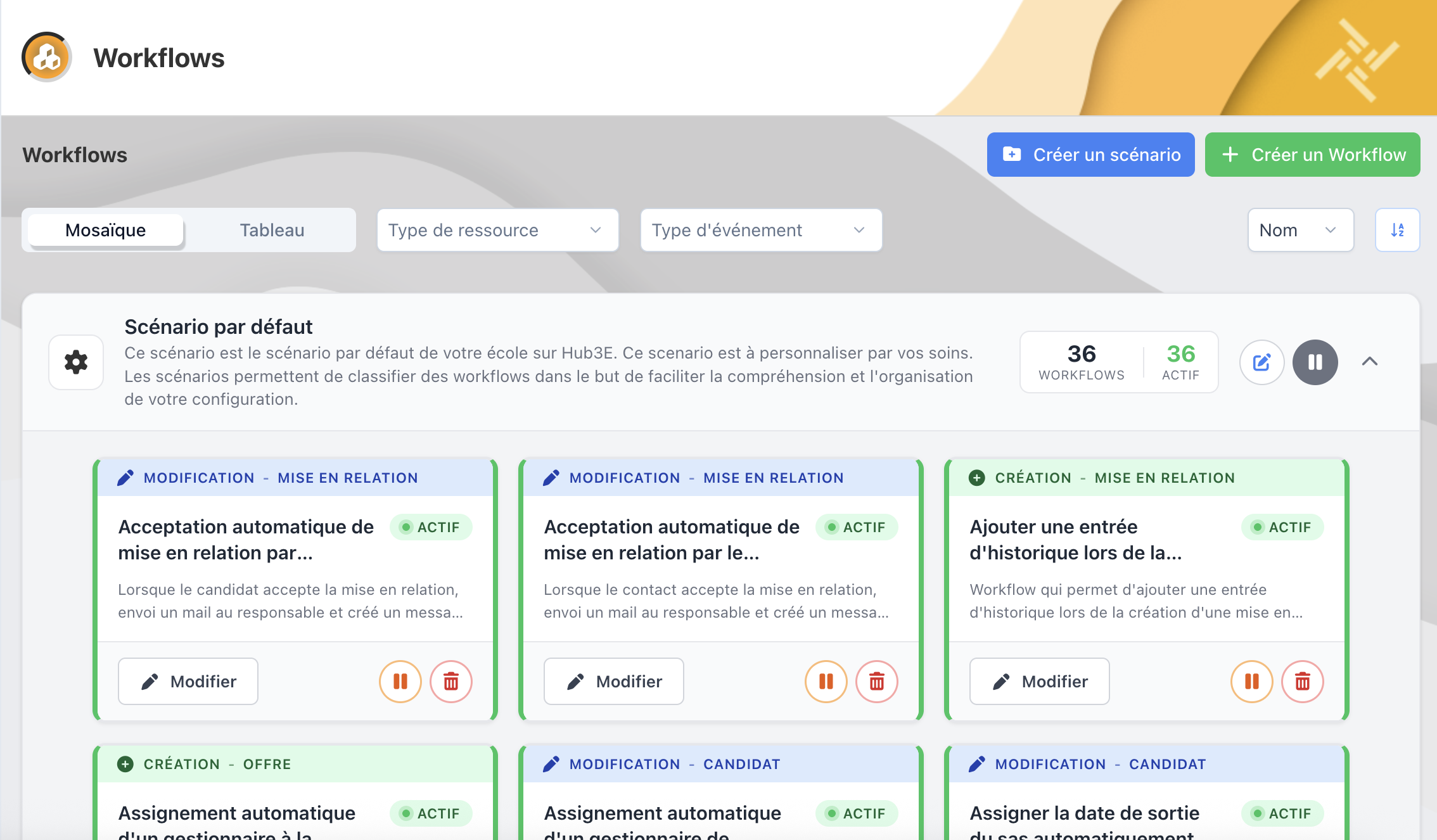Viewport: 1437px width, 840px height.
Task: Click the Créer un scénario button
Action: click(x=1090, y=155)
